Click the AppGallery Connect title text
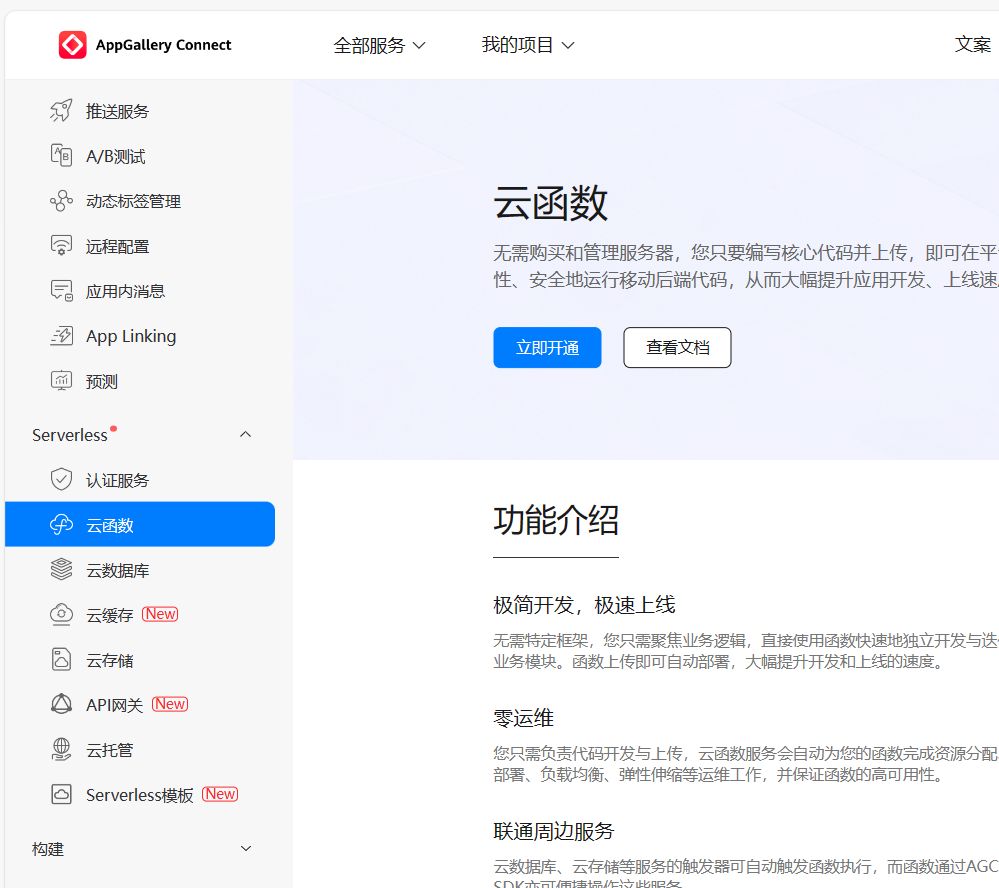This screenshot has height=888, width=999. pos(164,45)
